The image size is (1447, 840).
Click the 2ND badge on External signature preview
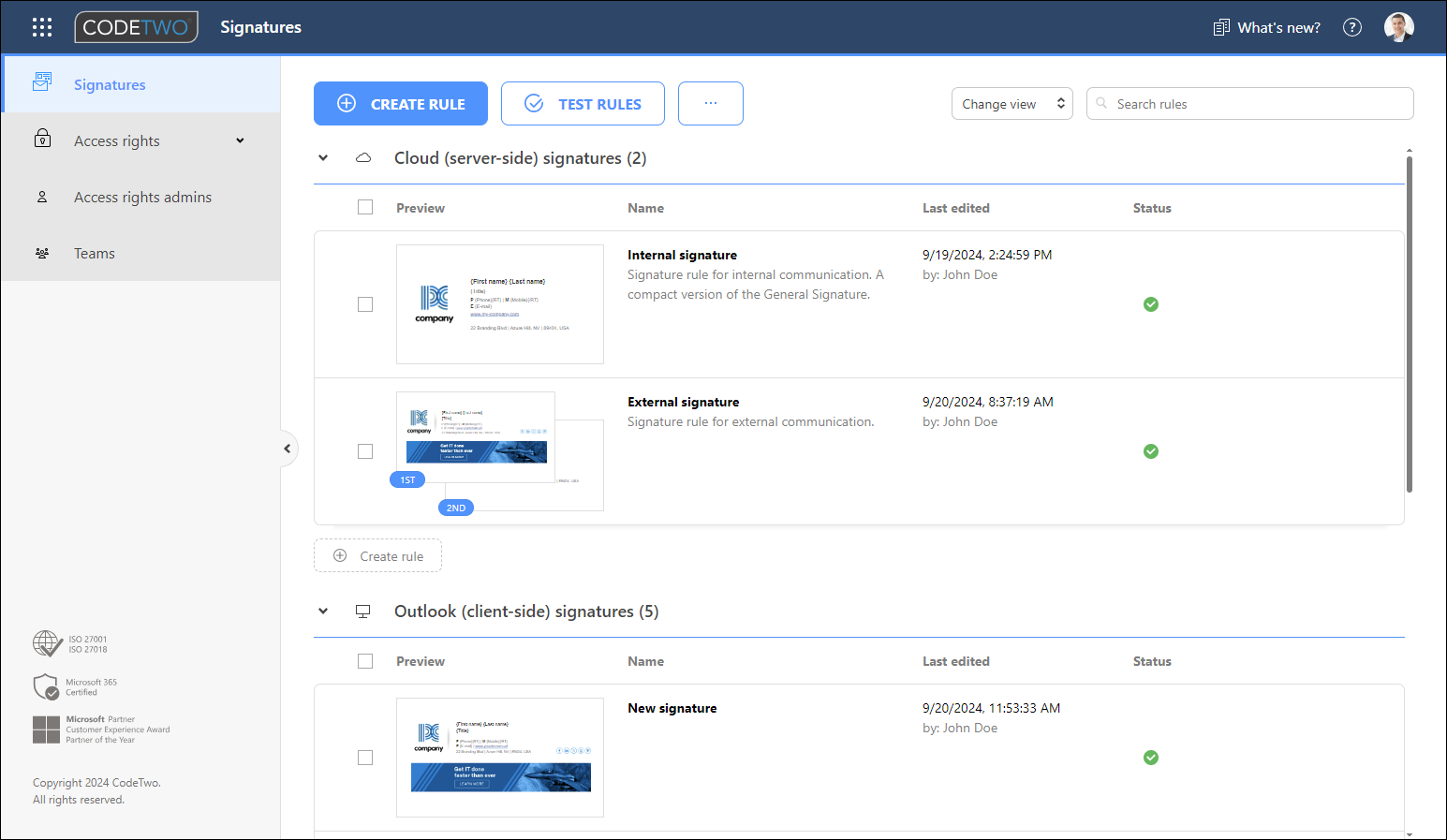pyautogui.click(x=456, y=508)
